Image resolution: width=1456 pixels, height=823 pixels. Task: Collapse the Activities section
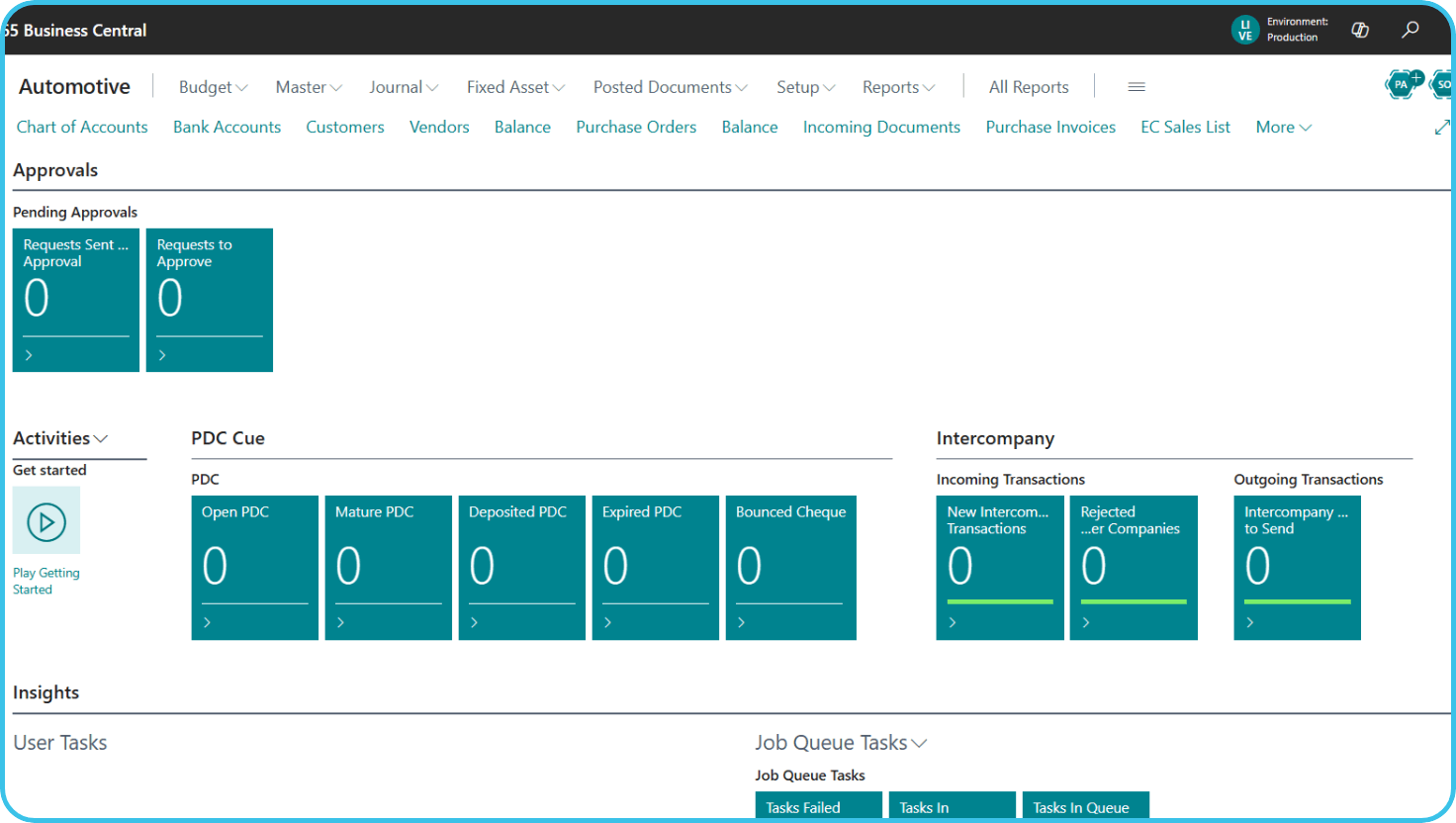pos(60,438)
